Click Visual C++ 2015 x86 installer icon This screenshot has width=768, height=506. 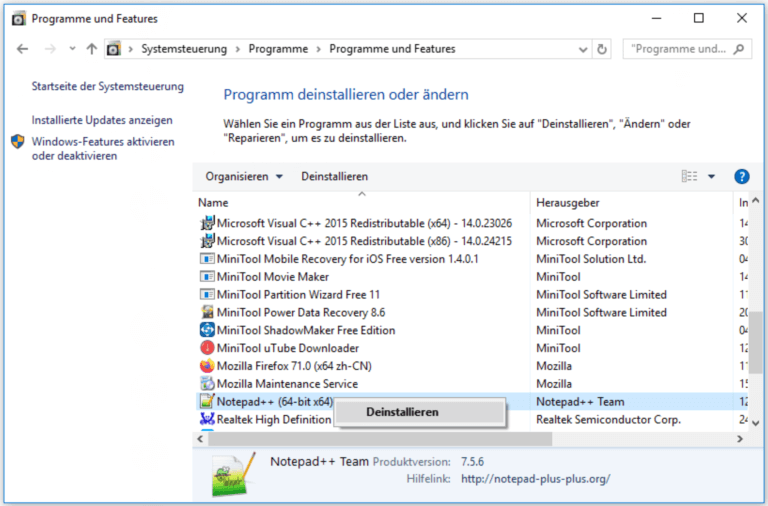(x=207, y=241)
